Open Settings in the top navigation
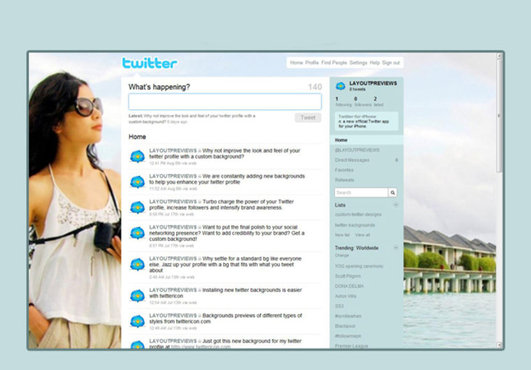This screenshot has width=531, height=370. [358, 63]
